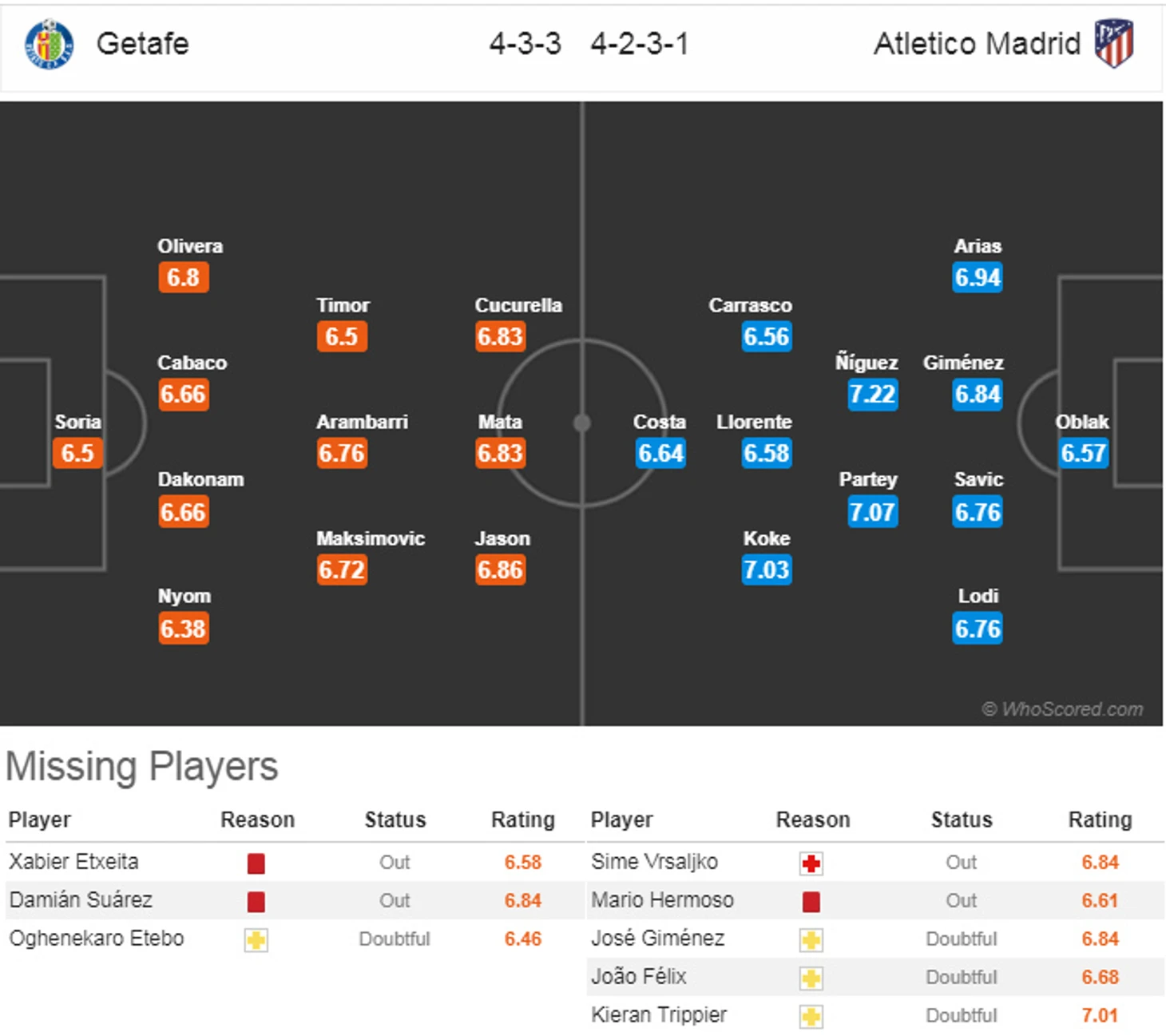Click Damián Suárez's red card icon

pos(256,902)
